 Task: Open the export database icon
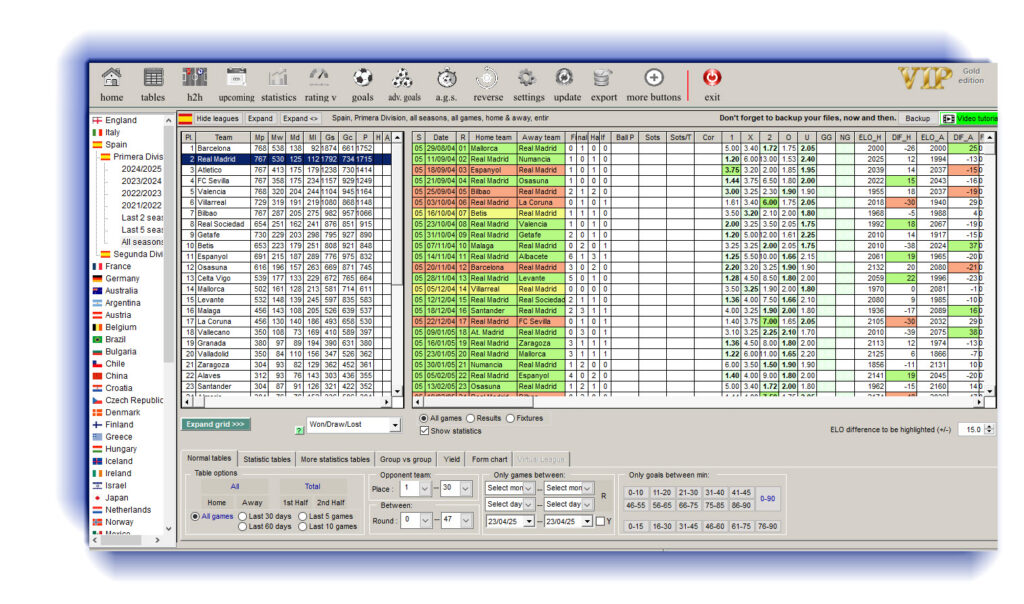[603, 78]
